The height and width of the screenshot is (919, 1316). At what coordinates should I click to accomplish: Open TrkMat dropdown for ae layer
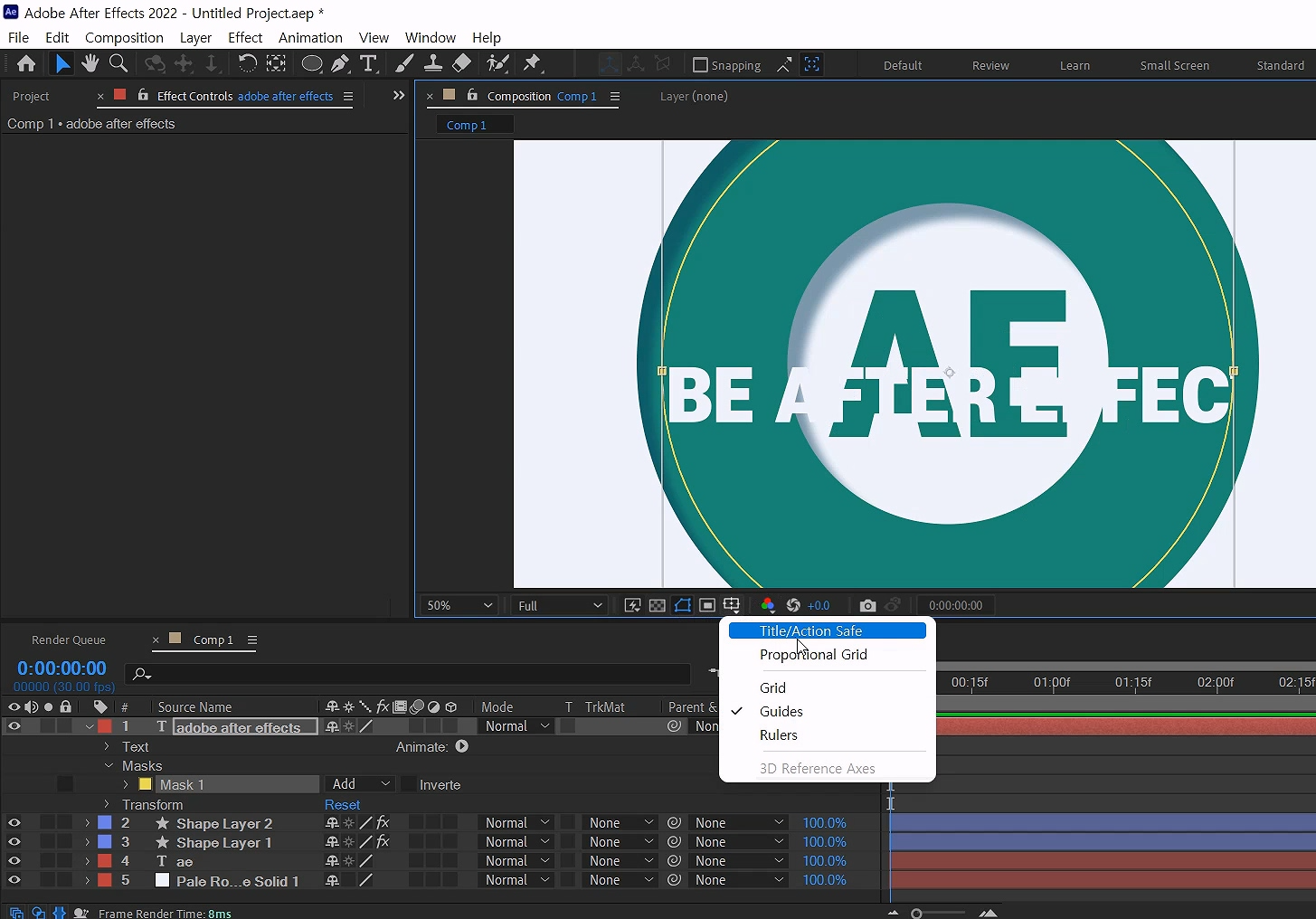(620, 861)
